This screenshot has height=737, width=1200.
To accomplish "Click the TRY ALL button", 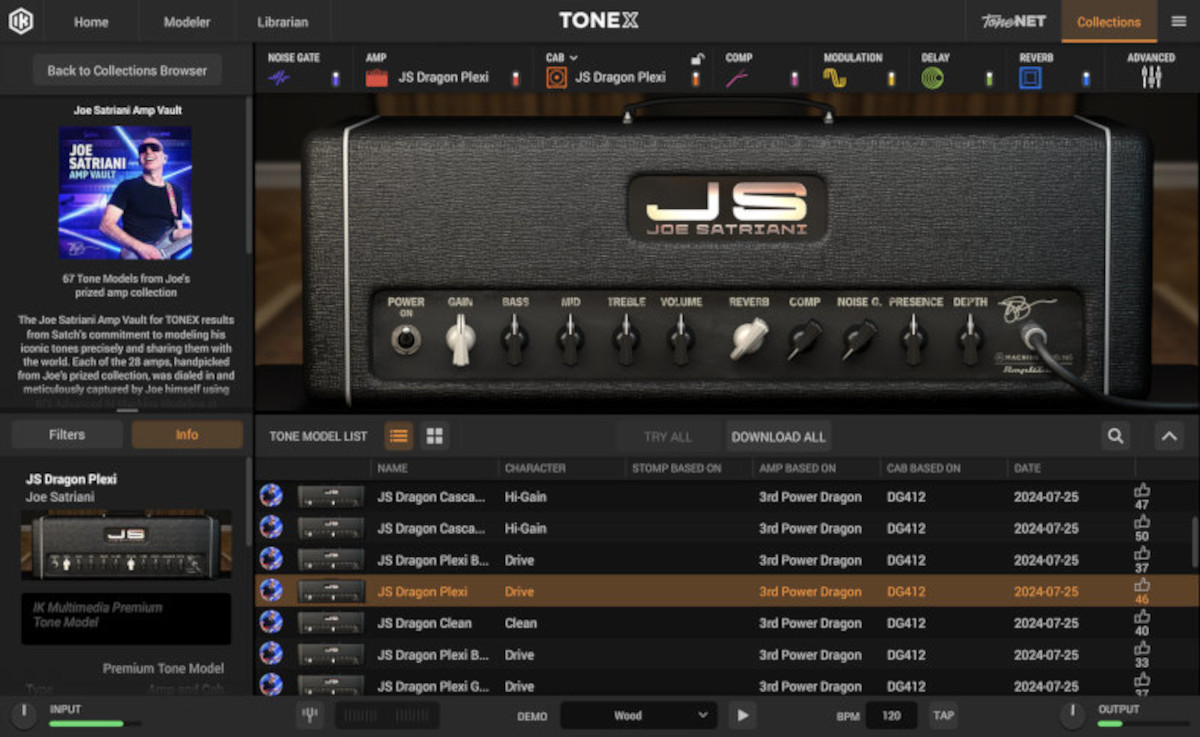I will click(668, 436).
